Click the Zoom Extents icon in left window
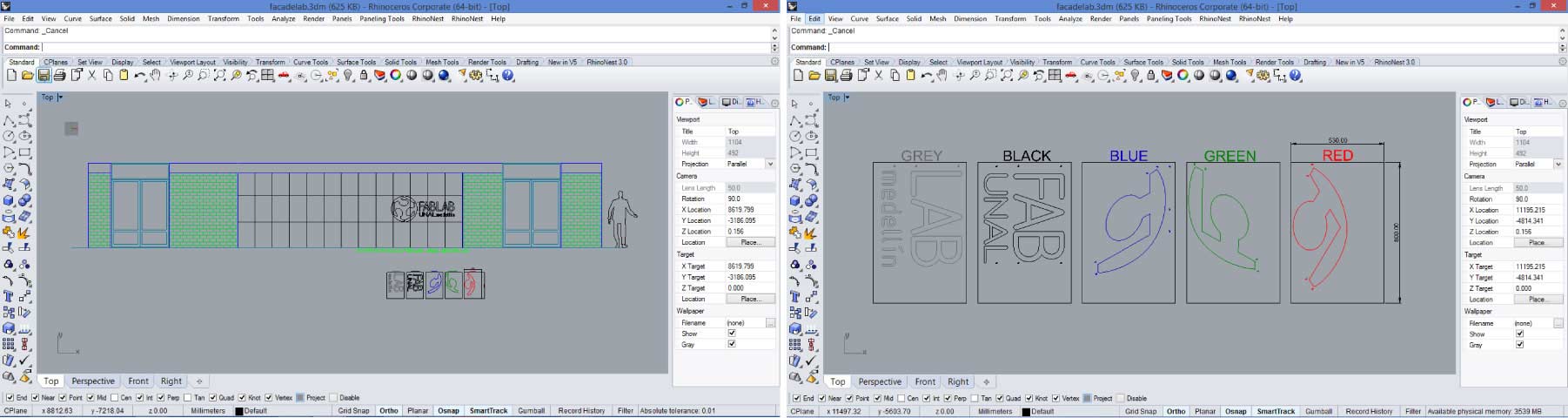The height and width of the screenshot is (418, 1568). (x=219, y=76)
